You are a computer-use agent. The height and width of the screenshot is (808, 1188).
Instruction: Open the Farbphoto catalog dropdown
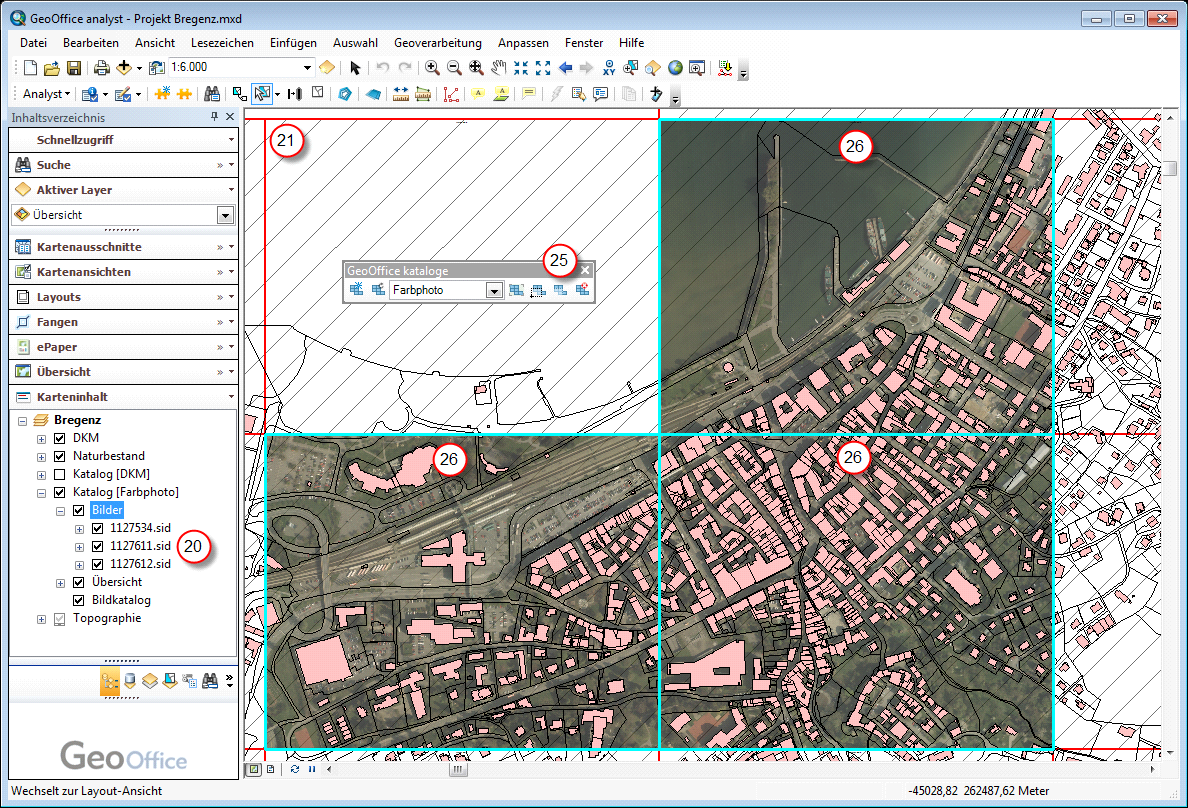[493, 291]
